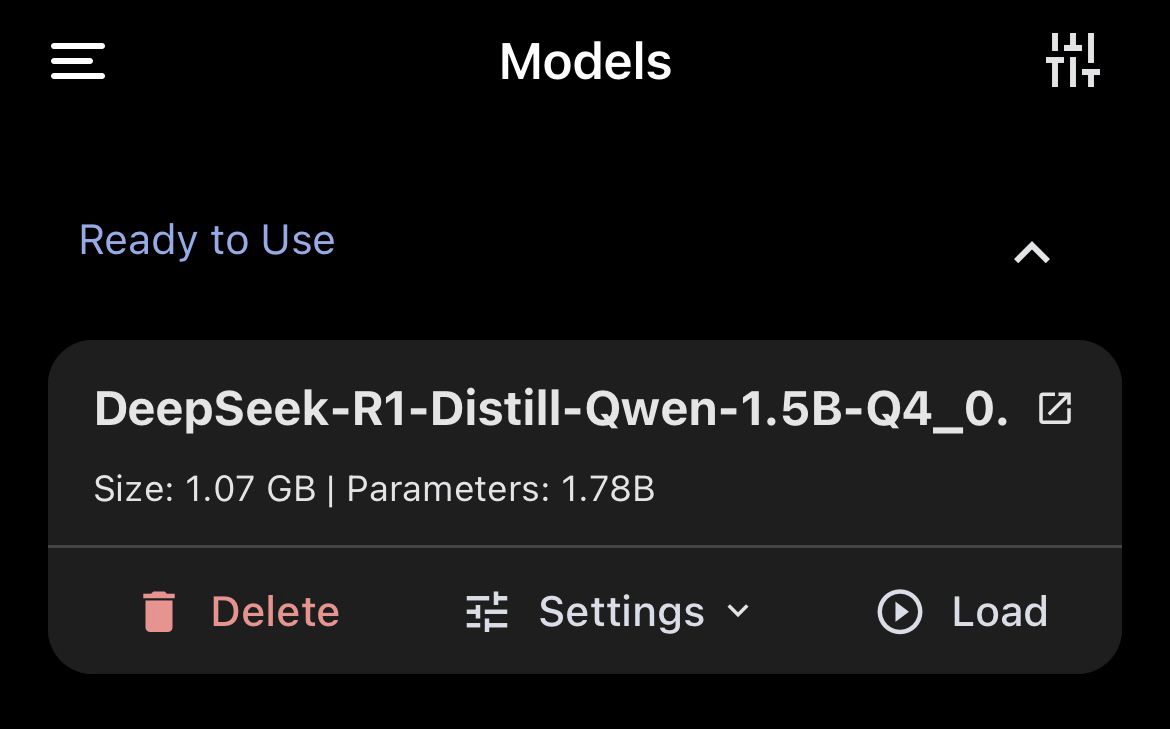The width and height of the screenshot is (1170, 729).
Task: Open the hamburger navigation menu
Action: [78, 61]
